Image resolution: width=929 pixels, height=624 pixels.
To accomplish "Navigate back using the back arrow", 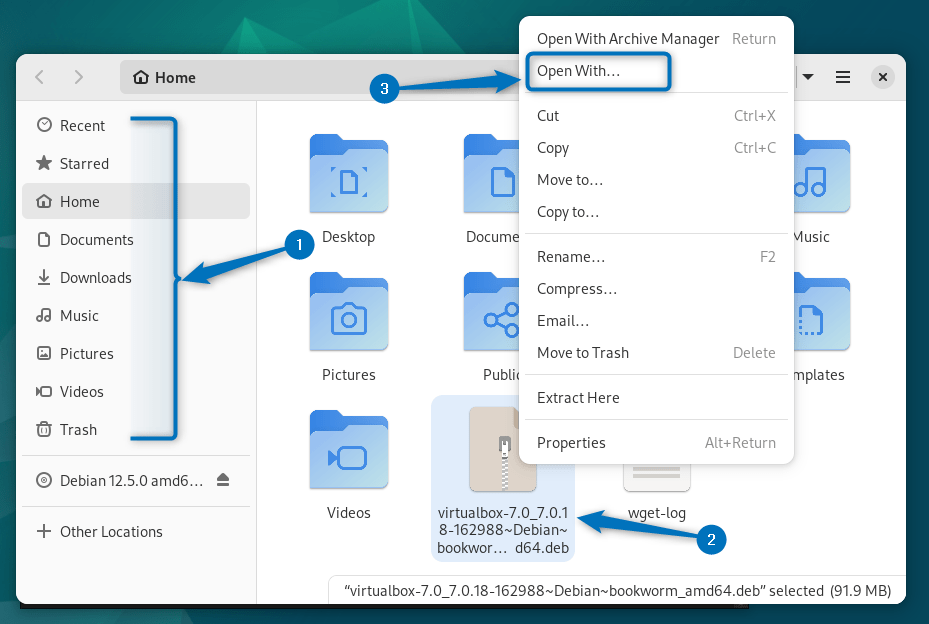I will tap(39, 77).
